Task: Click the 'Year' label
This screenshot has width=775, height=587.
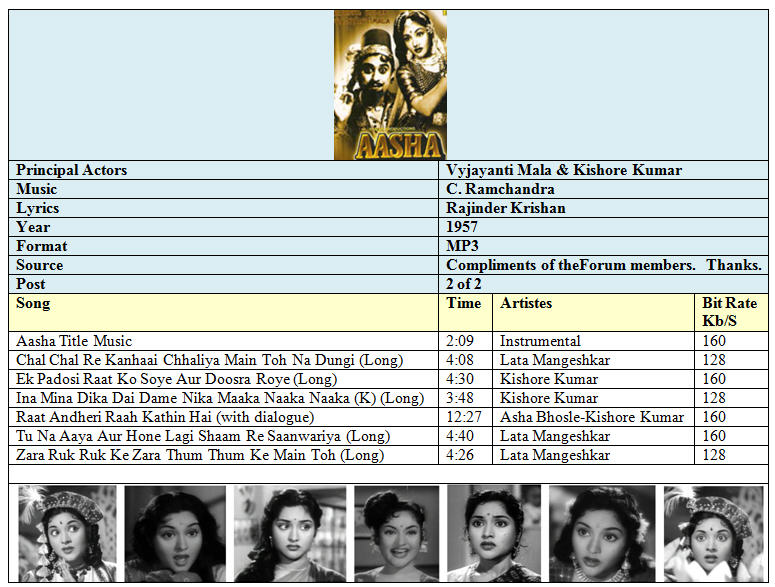Action: click(33, 227)
